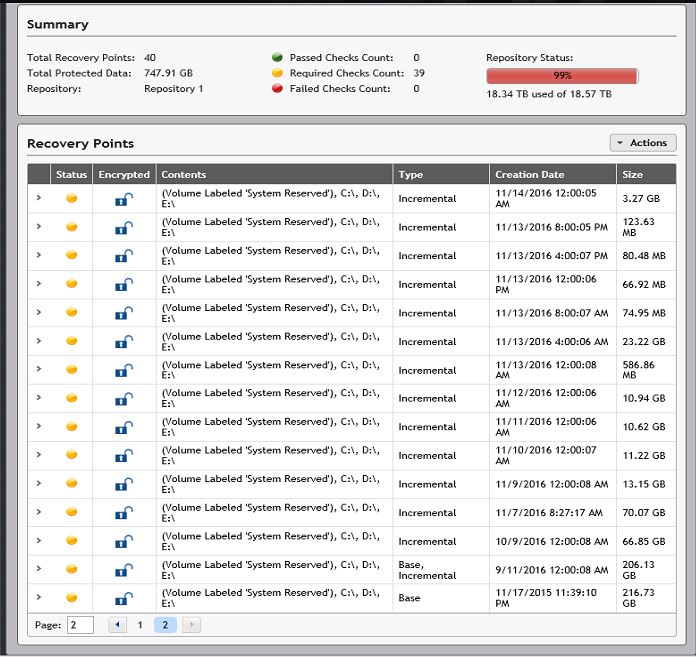Click yellow status icon of 23.22 GB row
Viewport: 696px width, 657px height.
71,340
